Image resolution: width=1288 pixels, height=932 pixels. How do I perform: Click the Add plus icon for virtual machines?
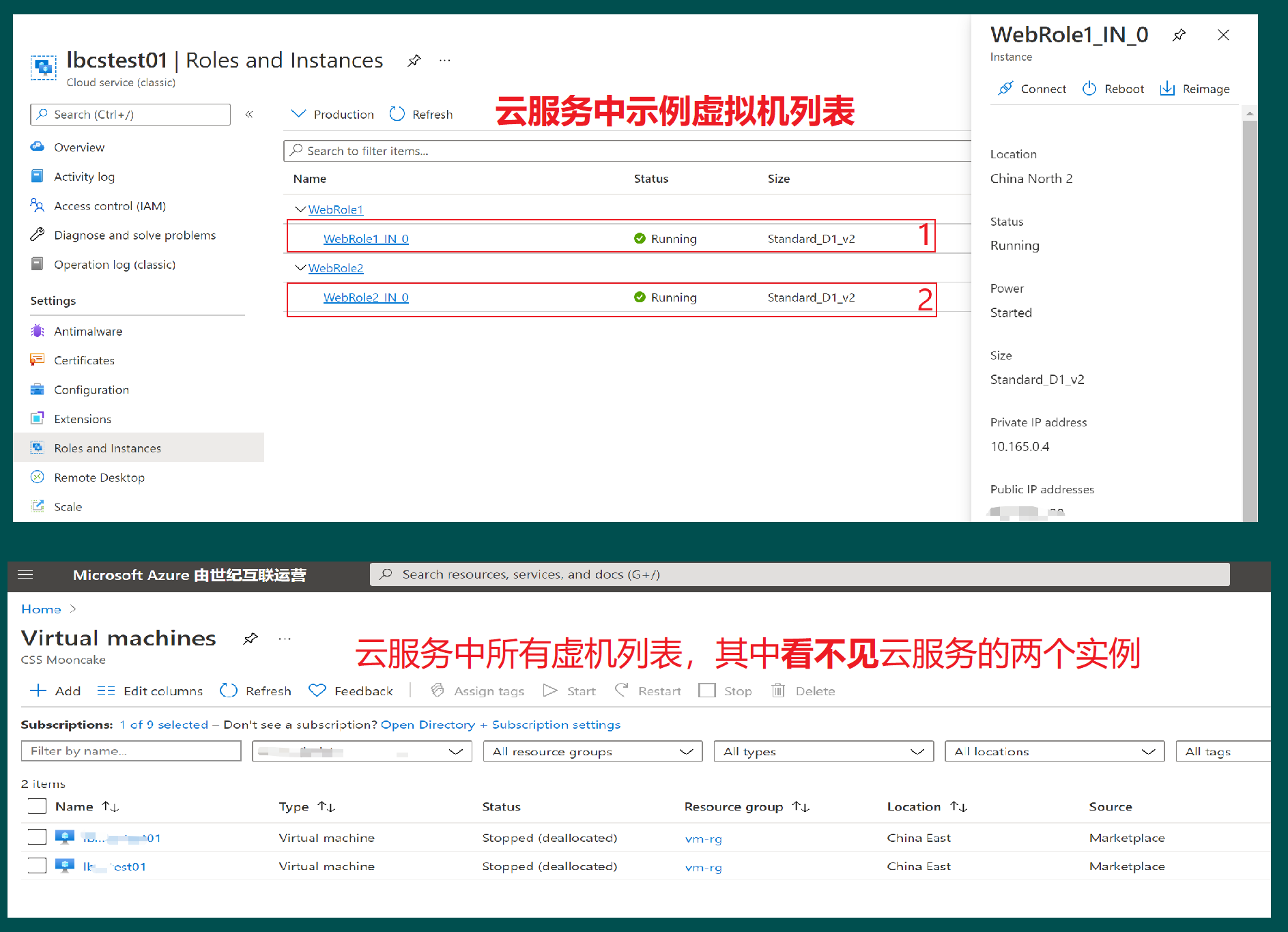point(38,690)
